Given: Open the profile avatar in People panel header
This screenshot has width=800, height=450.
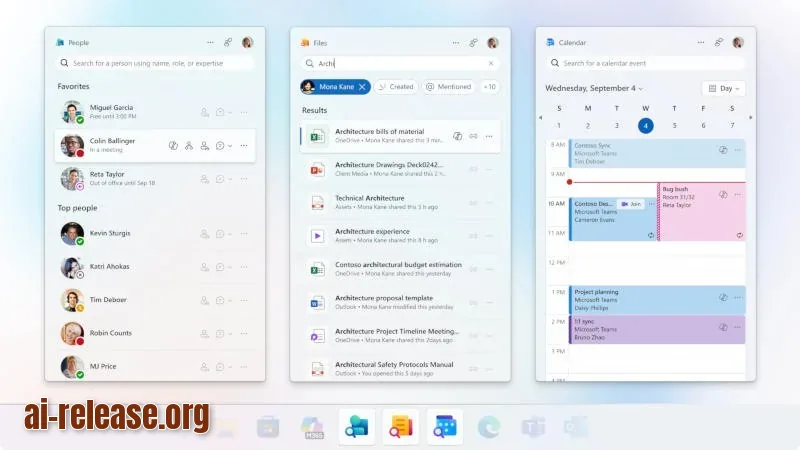Looking at the screenshot, I should point(247,43).
